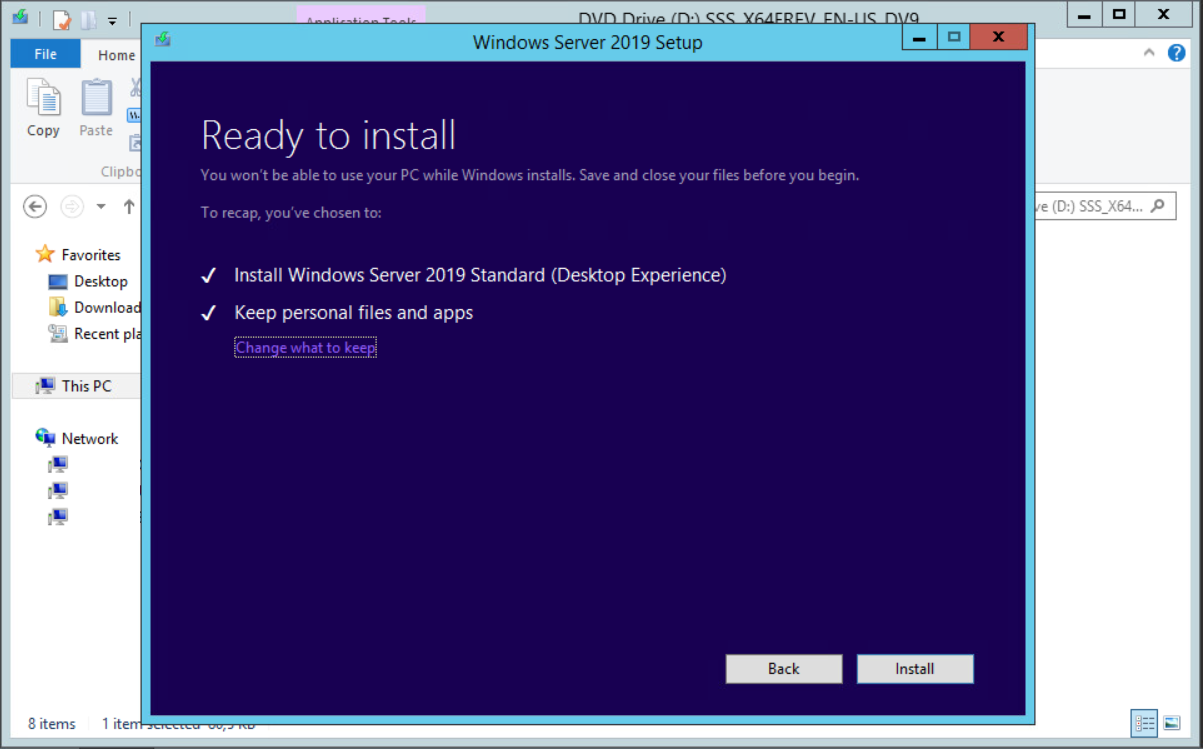Open the recent locations dropdown arrow

click(101, 207)
